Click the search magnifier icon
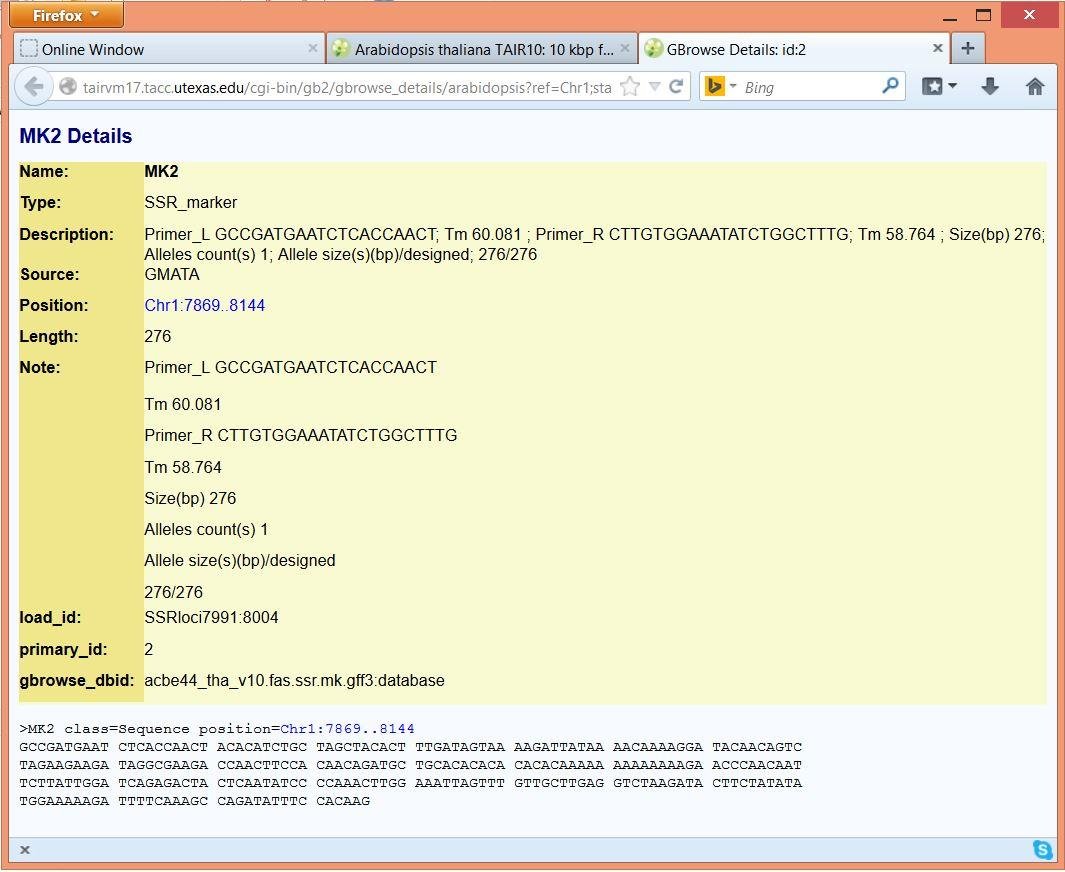This screenshot has height=872, width=1065. 890,86
